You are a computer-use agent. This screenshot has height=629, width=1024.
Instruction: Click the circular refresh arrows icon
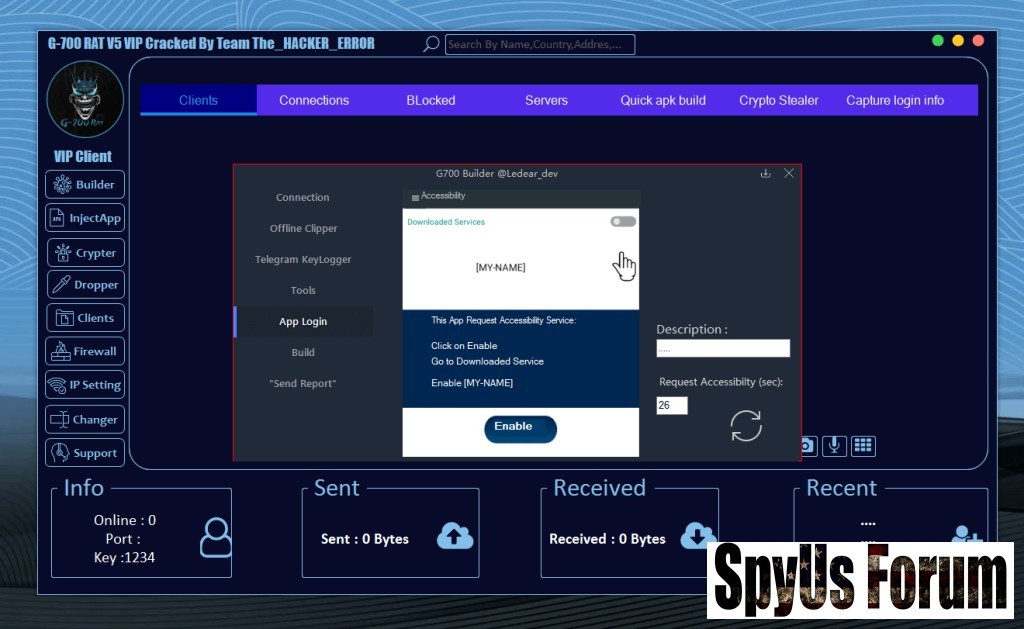tap(746, 425)
